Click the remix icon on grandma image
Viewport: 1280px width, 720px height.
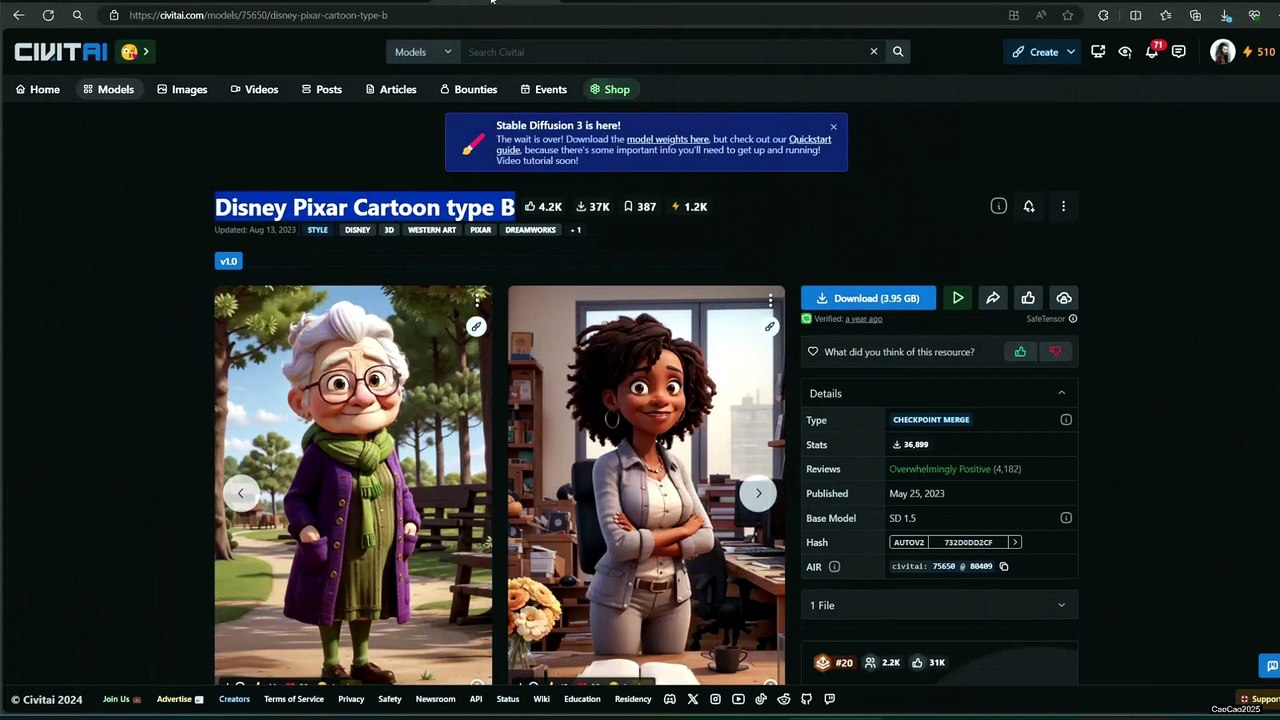(476, 327)
